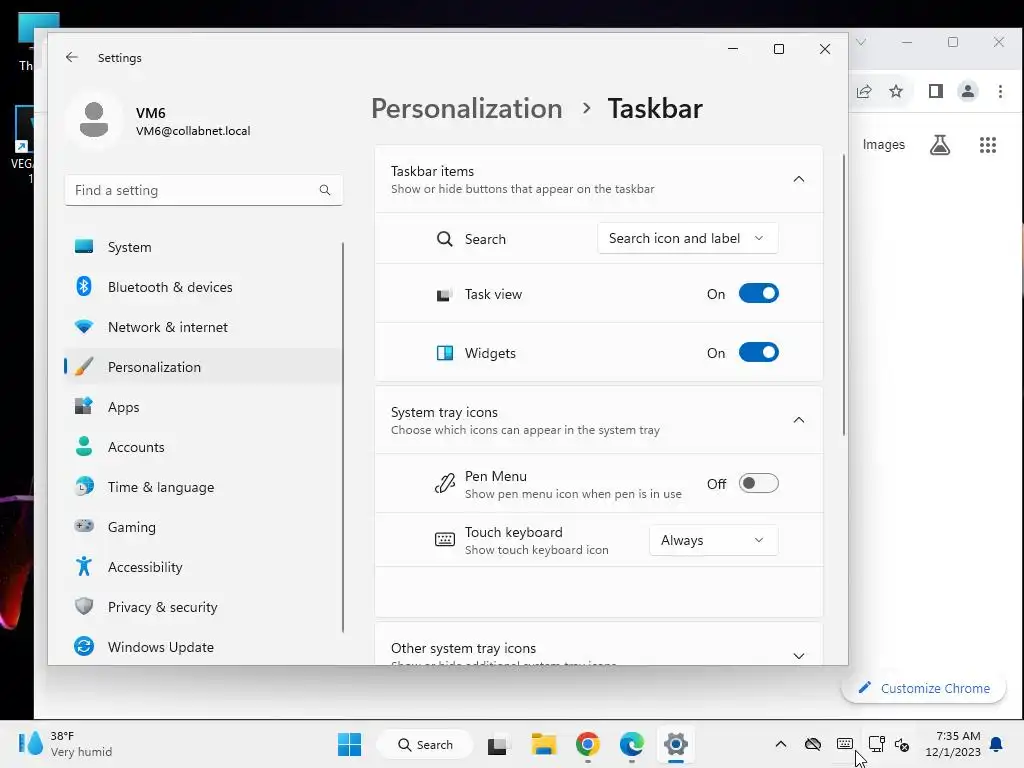The width and height of the screenshot is (1024, 768).
Task: Turn off the Widgets toggle
Action: 758,353
